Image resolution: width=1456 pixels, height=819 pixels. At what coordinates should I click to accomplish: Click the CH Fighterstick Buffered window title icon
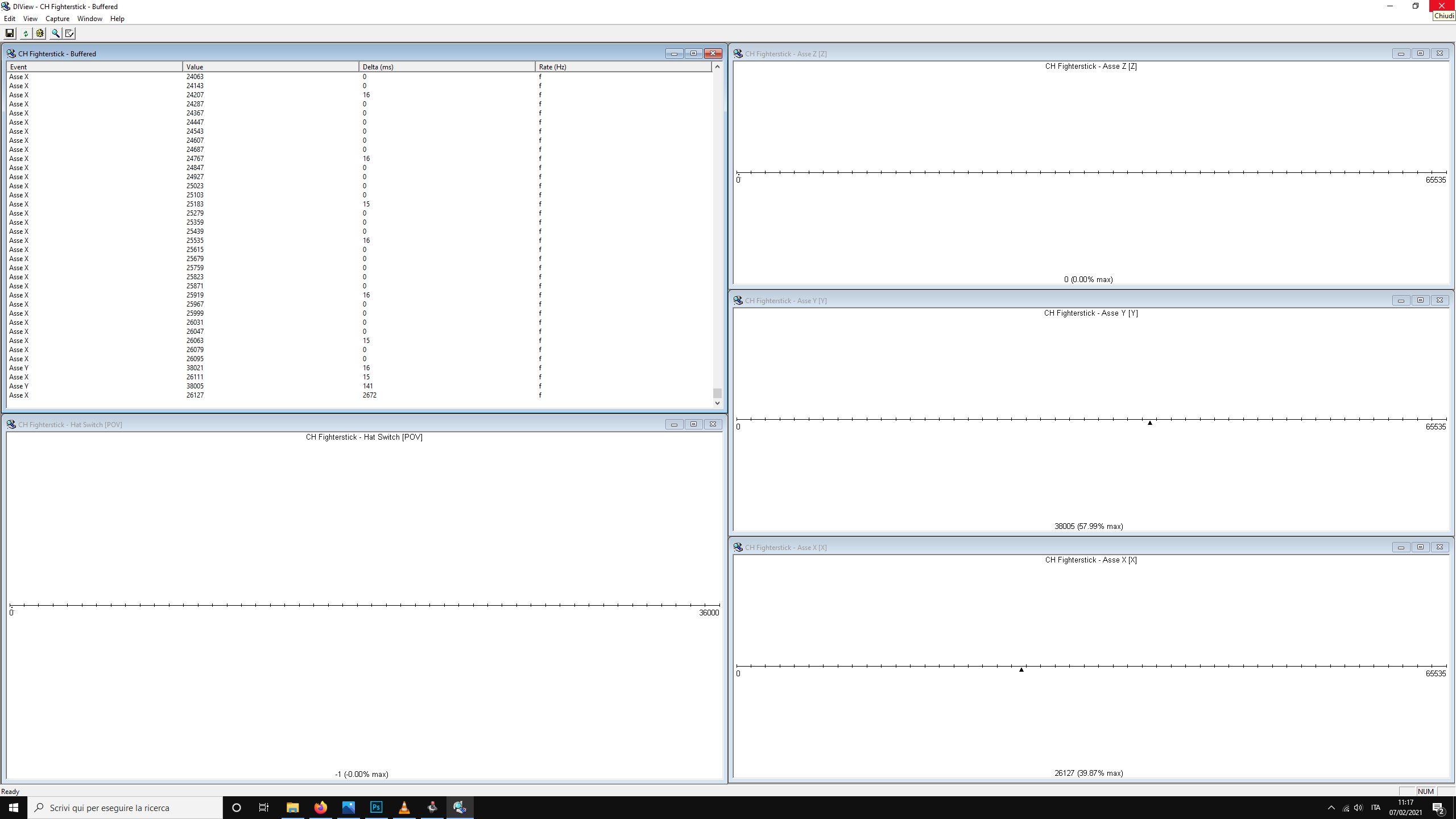click(x=11, y=53)
